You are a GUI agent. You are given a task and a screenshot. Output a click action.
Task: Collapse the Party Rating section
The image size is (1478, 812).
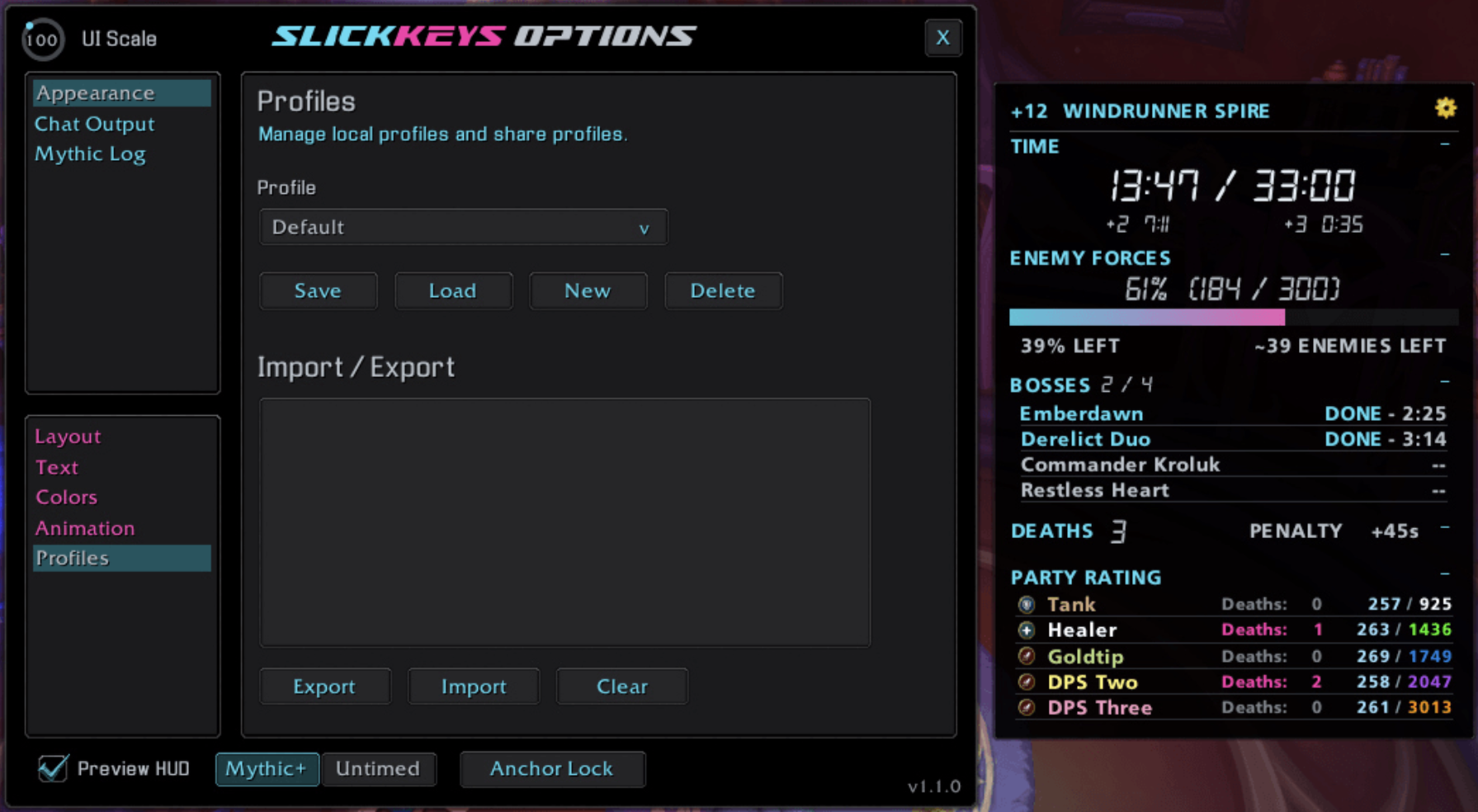click(x=1445, y=574)
